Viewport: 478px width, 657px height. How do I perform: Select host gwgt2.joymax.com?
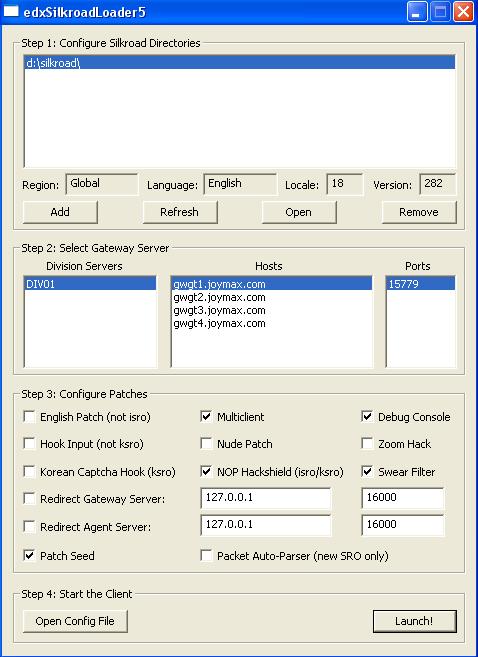tap(271, 297)
